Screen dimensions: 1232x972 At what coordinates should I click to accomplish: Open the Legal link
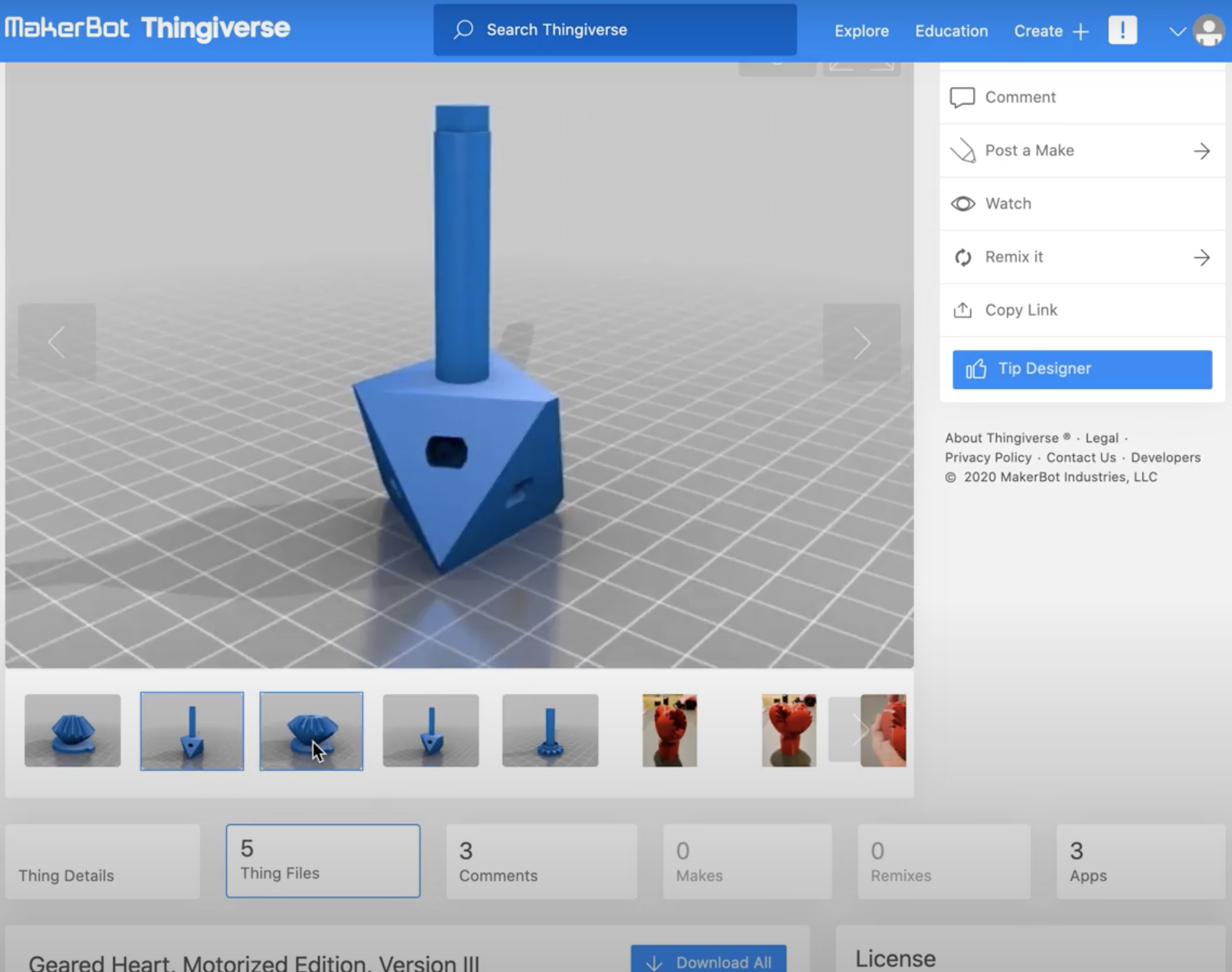[x=1102, y=438]
